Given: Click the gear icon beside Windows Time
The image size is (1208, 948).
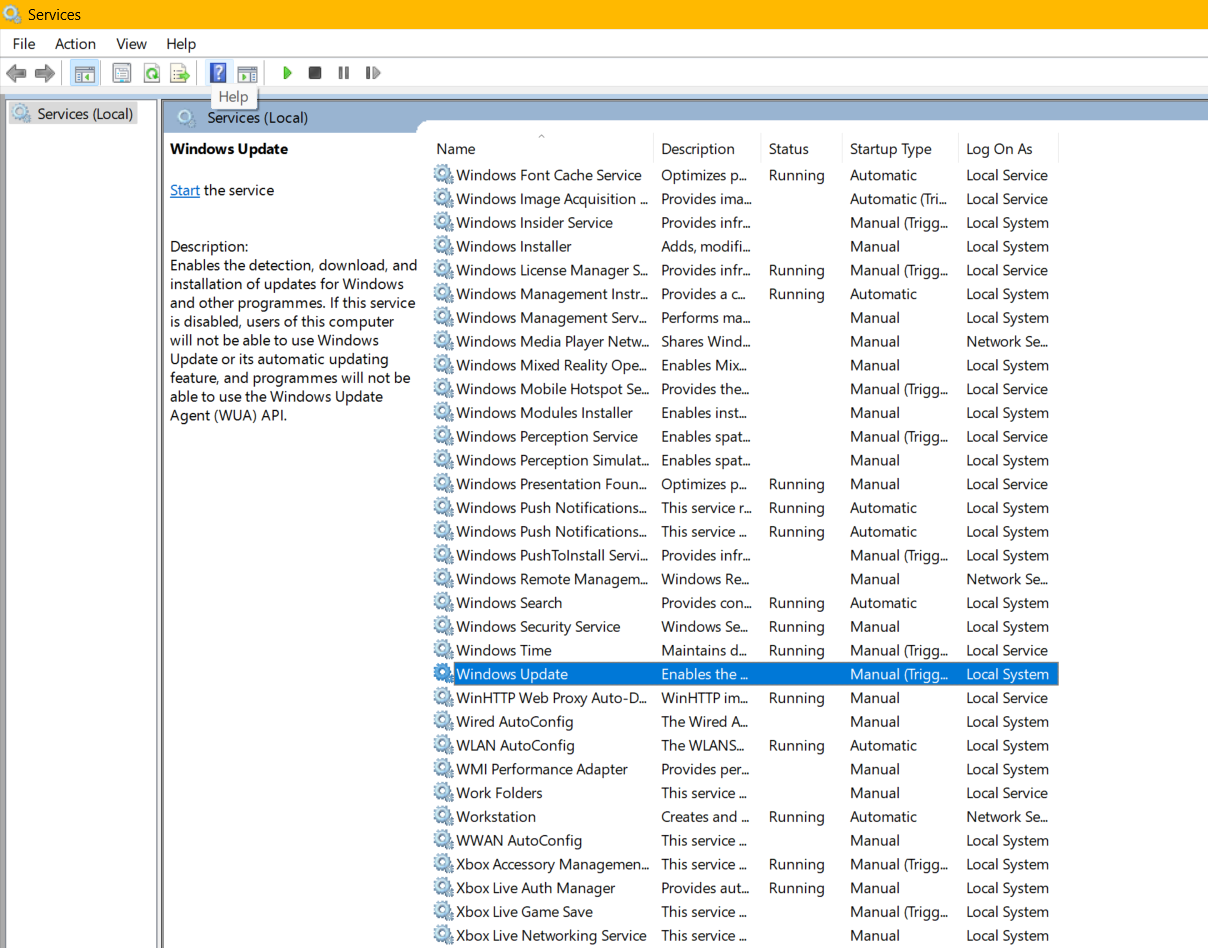Looking at the screenshot, I should click(443, 650).
